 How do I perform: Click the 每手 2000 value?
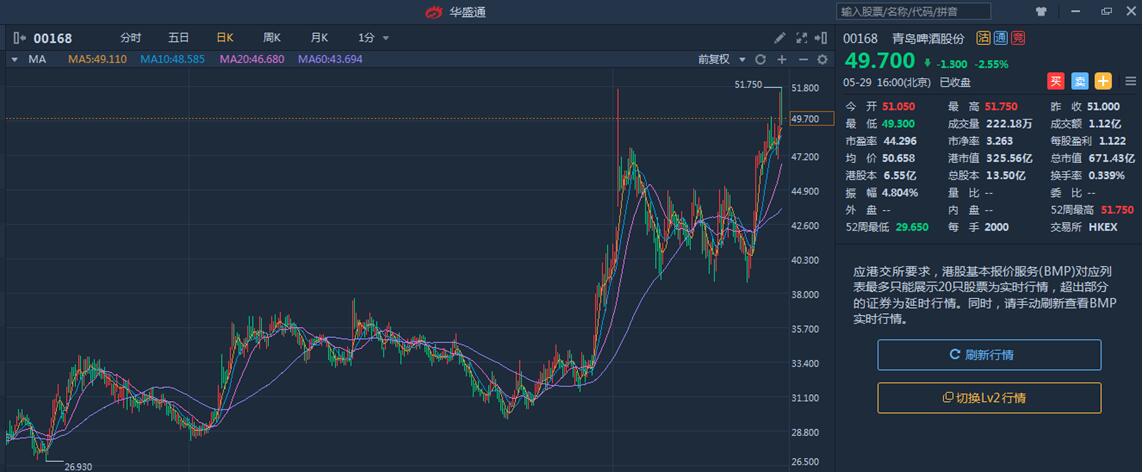[997, 227]
